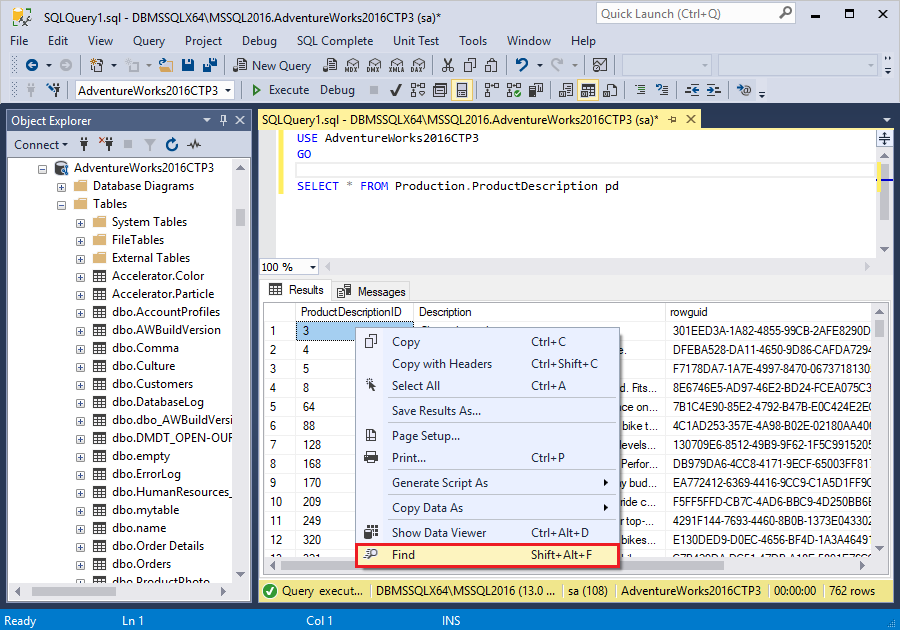Viewport: 900px width, 630px height.
Task: Click the DAX query icon
Action: pos(418,65)
